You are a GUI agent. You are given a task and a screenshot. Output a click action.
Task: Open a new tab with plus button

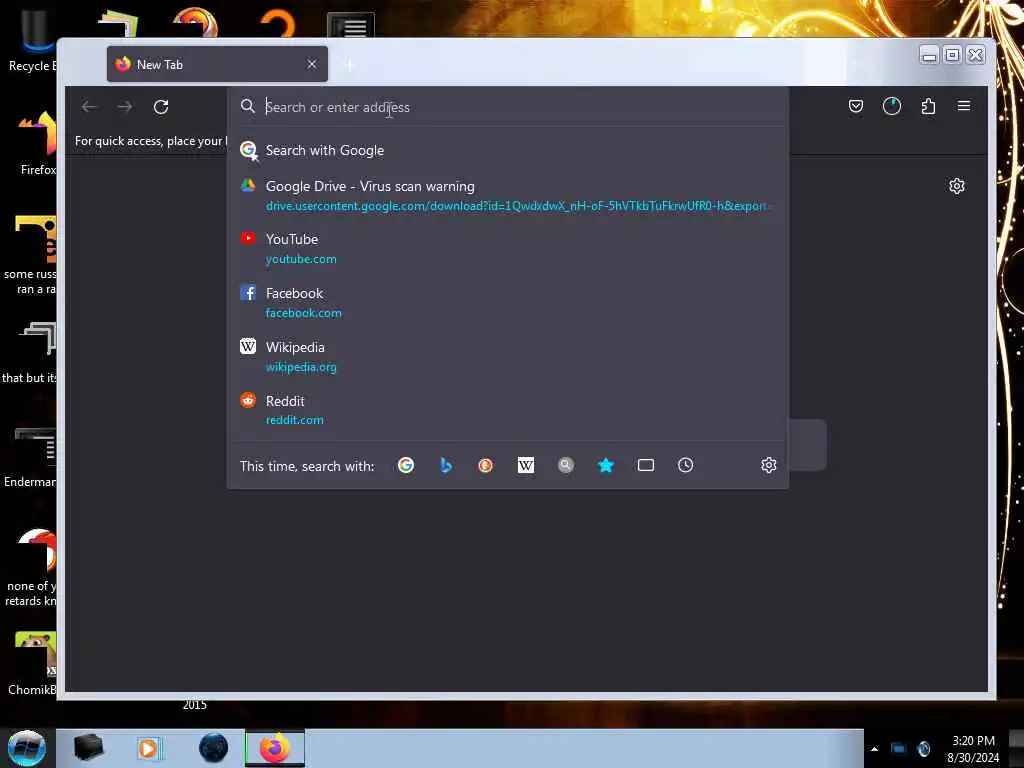click(350, 65)
